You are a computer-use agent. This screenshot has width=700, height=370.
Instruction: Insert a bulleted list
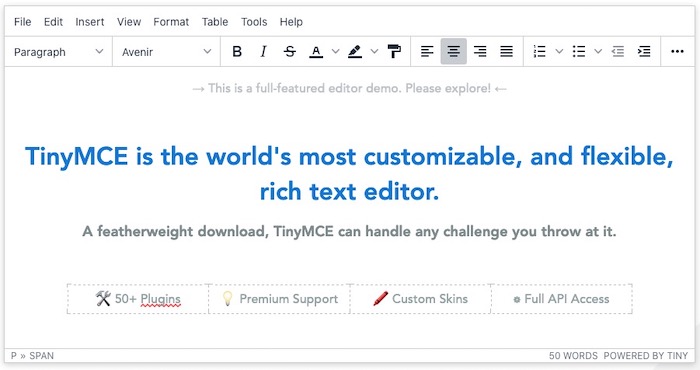pyautogui.click(x=579, y=52)
